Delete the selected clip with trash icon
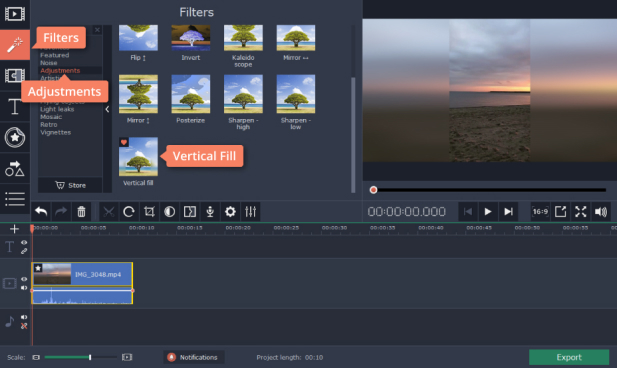Image resolution: width=617 pixels, height=368 pixels. click(x=81, y=212)
